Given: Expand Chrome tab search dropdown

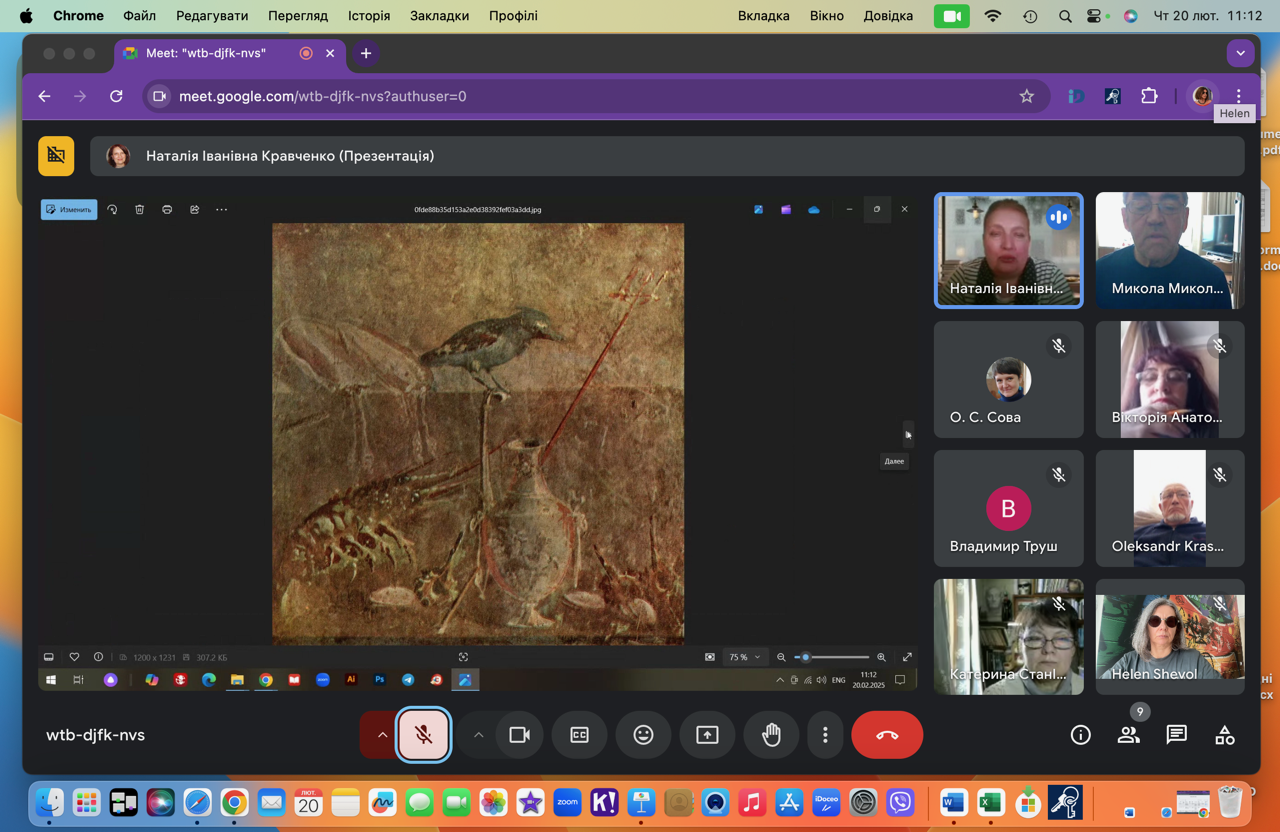Looking at the screenshot, I should 1240,53.
